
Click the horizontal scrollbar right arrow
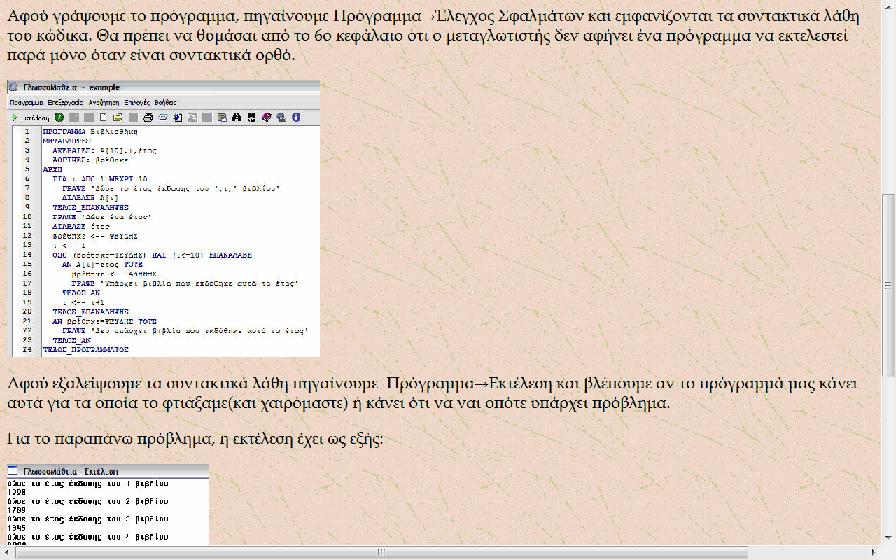pyautogui.click(x=873, y=552)
